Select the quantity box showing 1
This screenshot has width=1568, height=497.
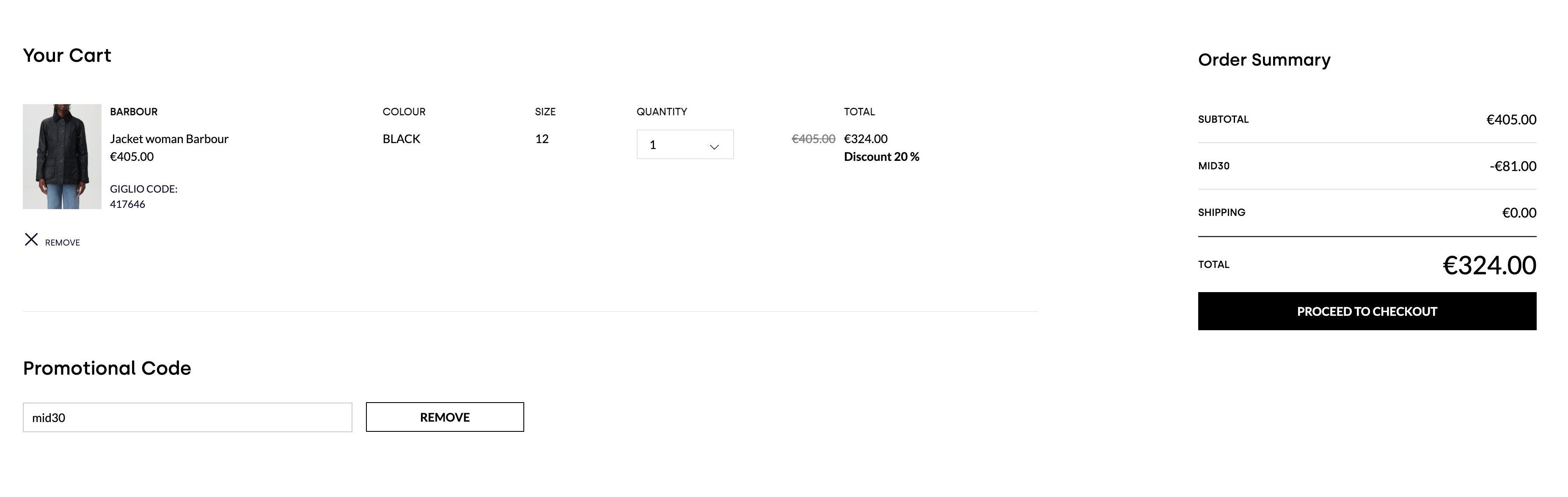tap(685, 144)
